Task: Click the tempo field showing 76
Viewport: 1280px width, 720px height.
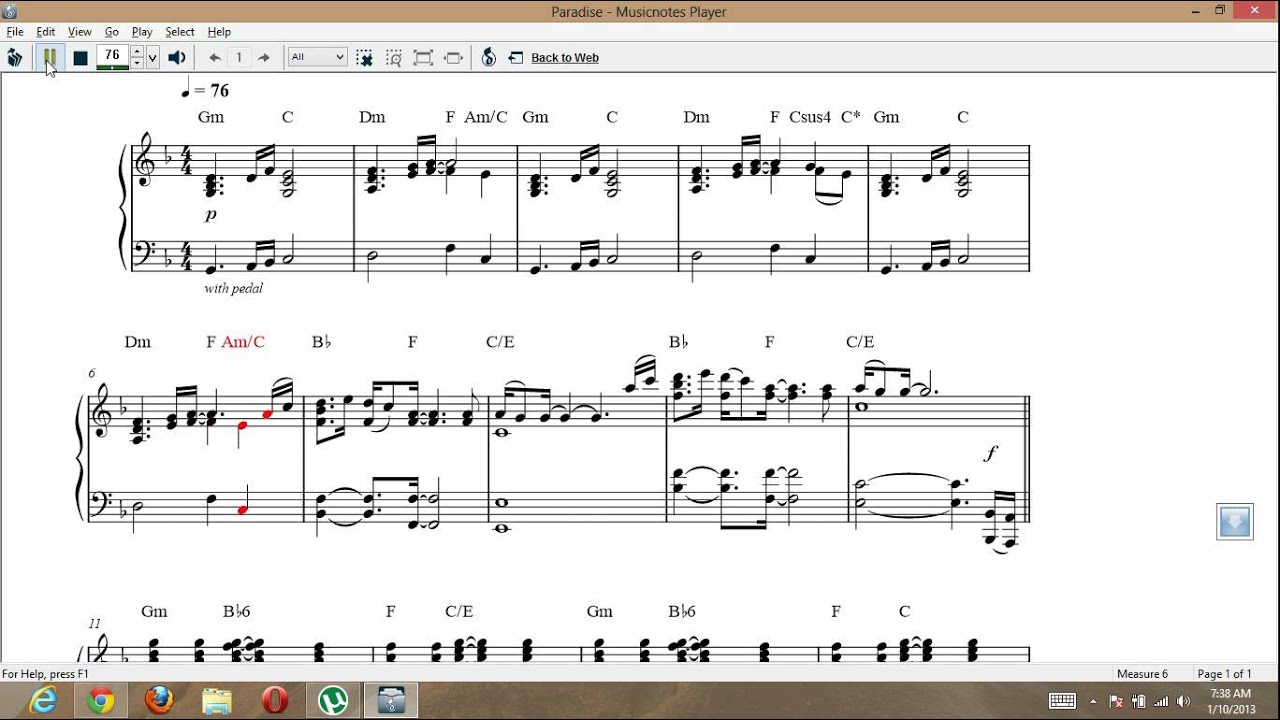Action: point(111,56)
